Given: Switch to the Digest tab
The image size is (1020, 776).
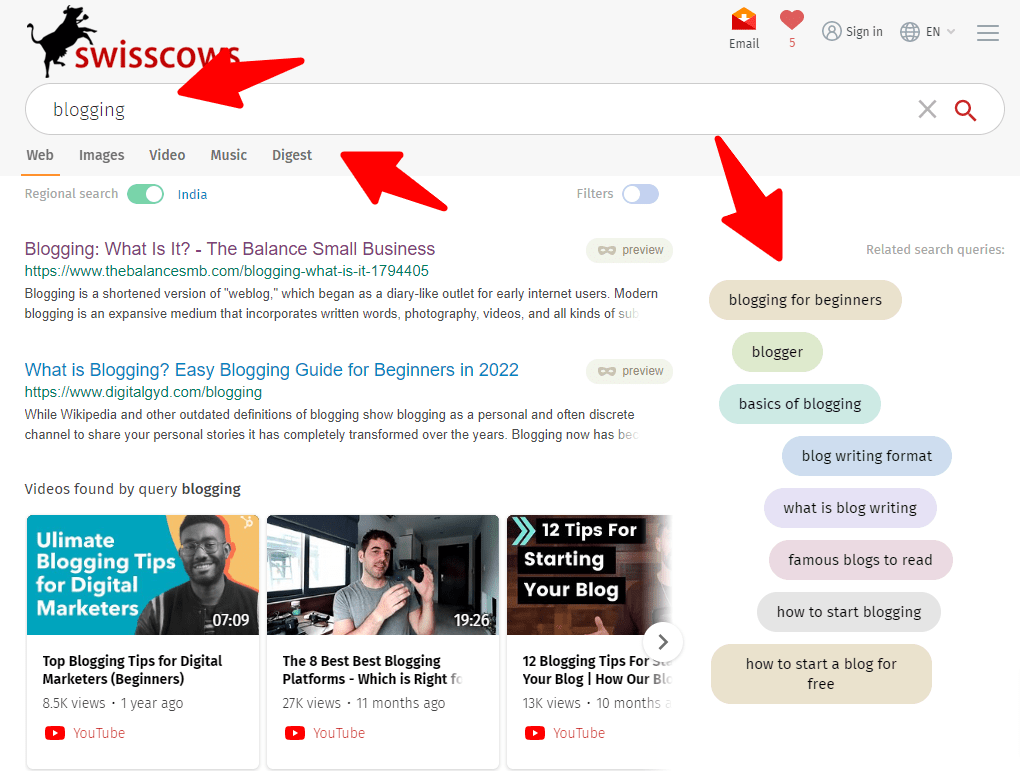Looking at the screenshot, I should [292, 155].
